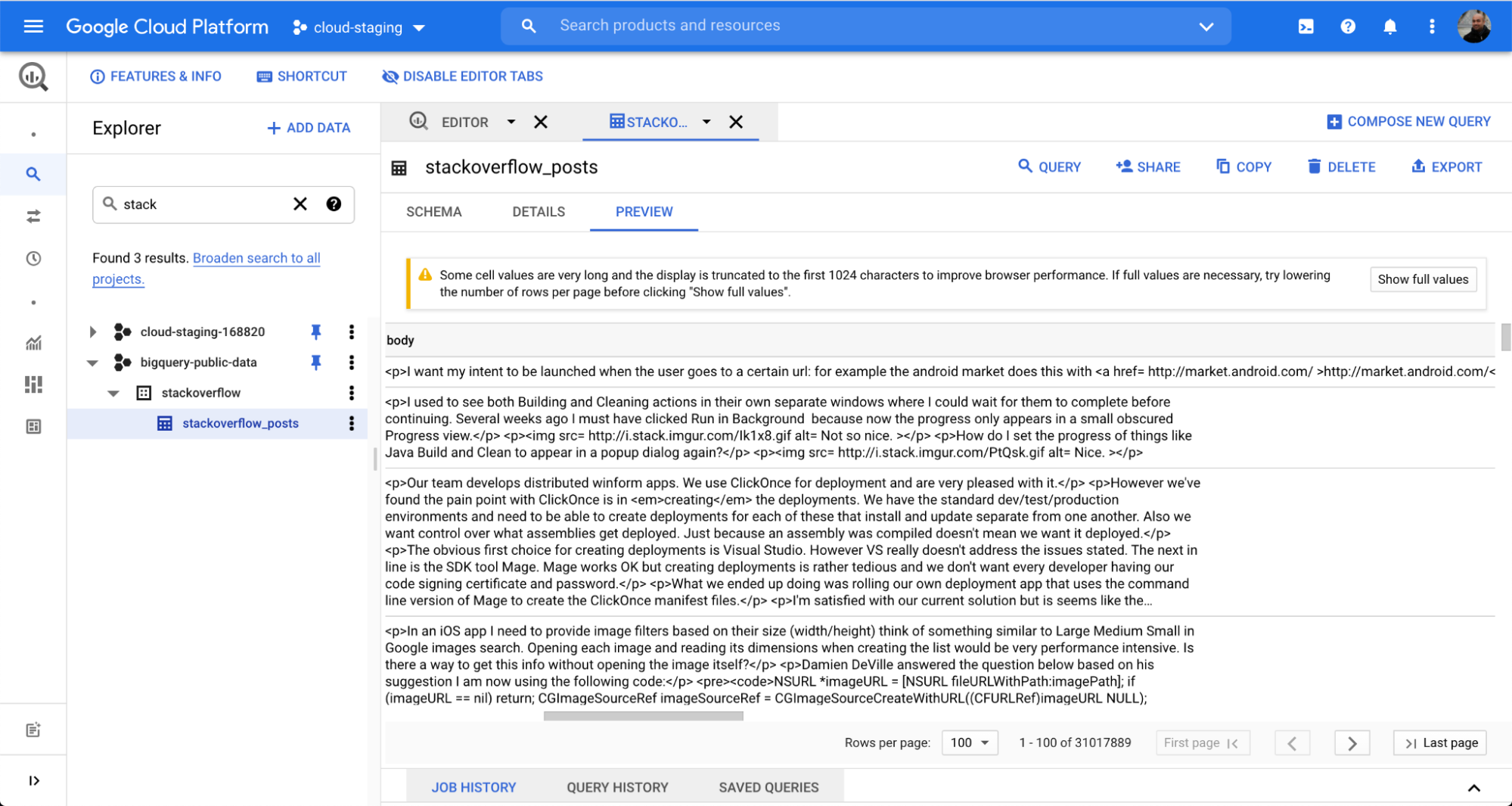
Task: Open dropdown arrow on the EDITOR tab
Action: pyautogui.click(x=511, y=122)
